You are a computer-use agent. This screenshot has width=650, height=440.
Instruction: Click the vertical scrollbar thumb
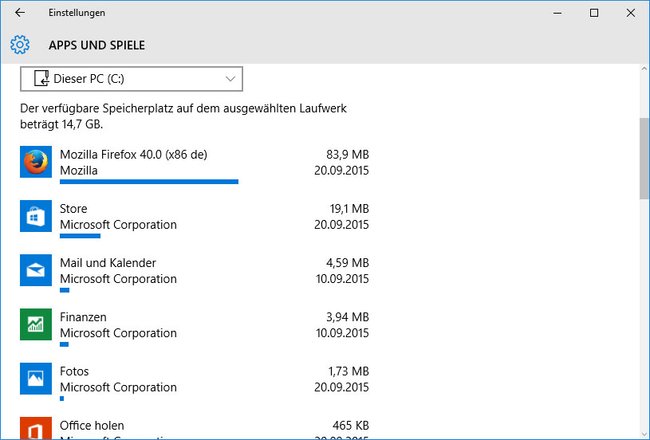tap(644, 159)
